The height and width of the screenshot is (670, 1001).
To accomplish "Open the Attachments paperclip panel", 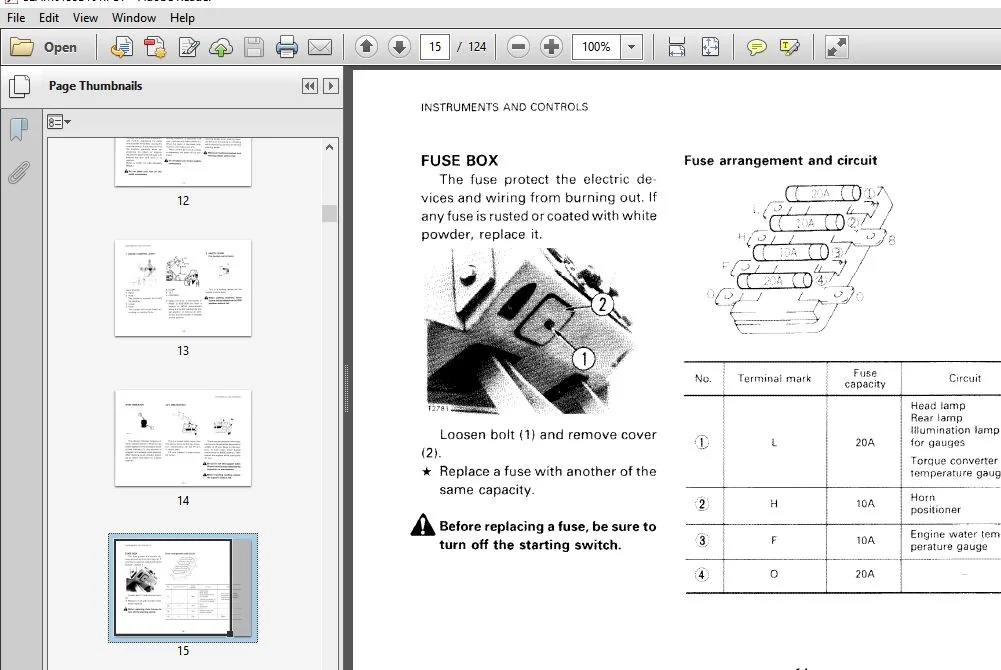I will coord(19,172).
